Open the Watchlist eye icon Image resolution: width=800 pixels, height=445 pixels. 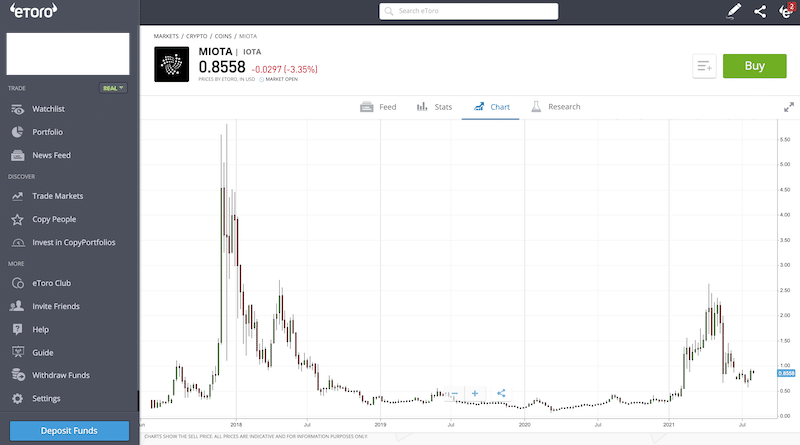[x=18, y=109]
